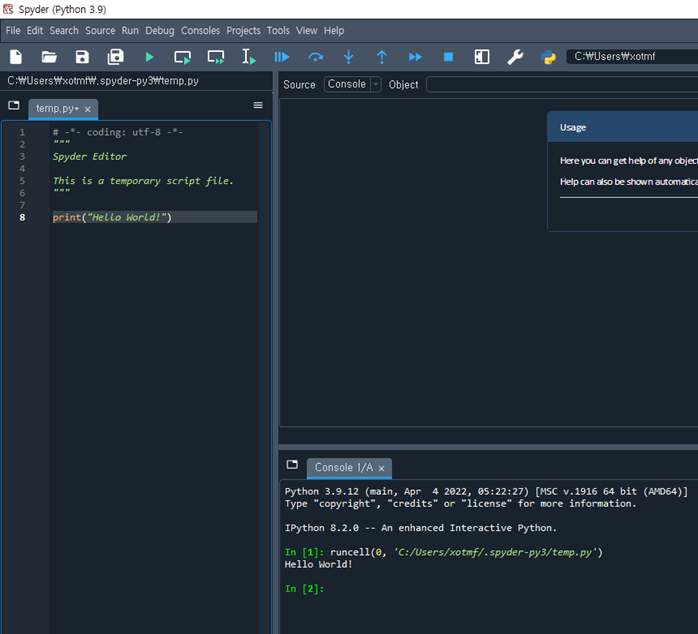
Task: Click the Object input field
Action: (562, 84)
